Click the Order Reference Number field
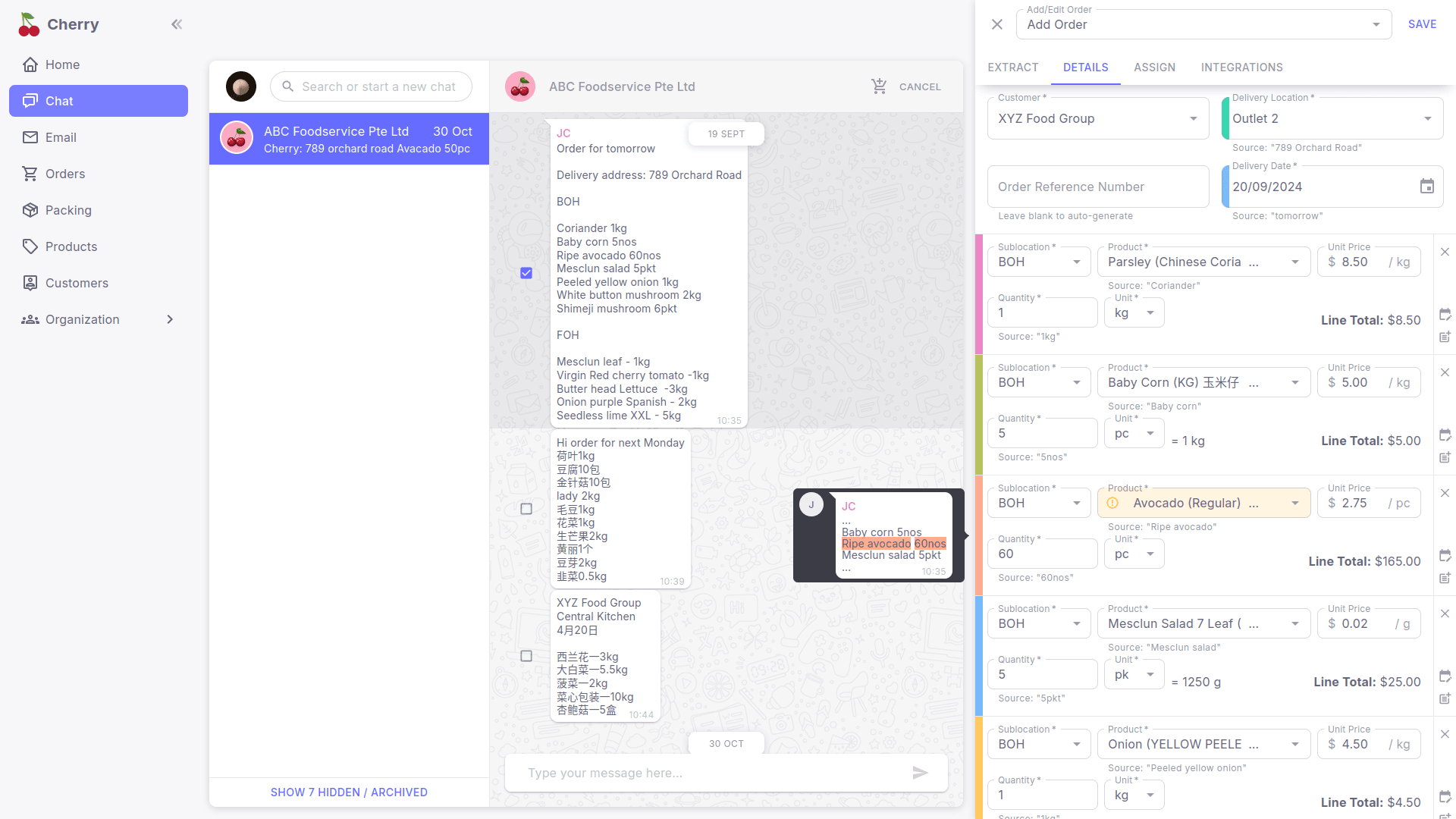 1097,187
